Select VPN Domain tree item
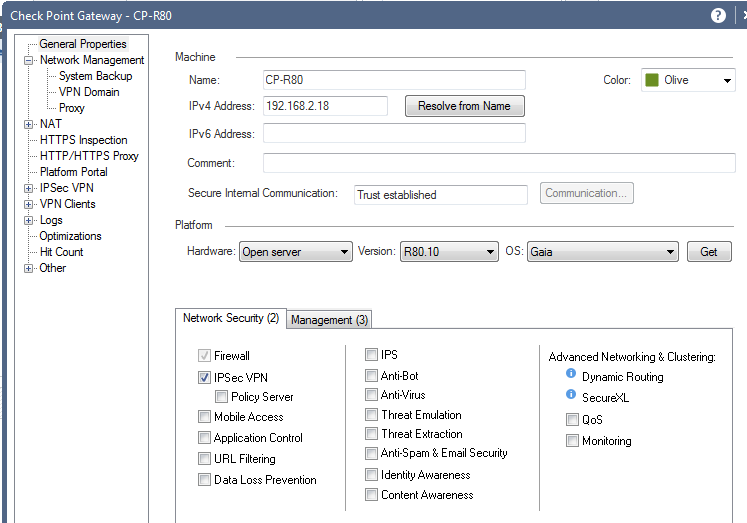This screenshot has width=747, height=523. (89, 92)
